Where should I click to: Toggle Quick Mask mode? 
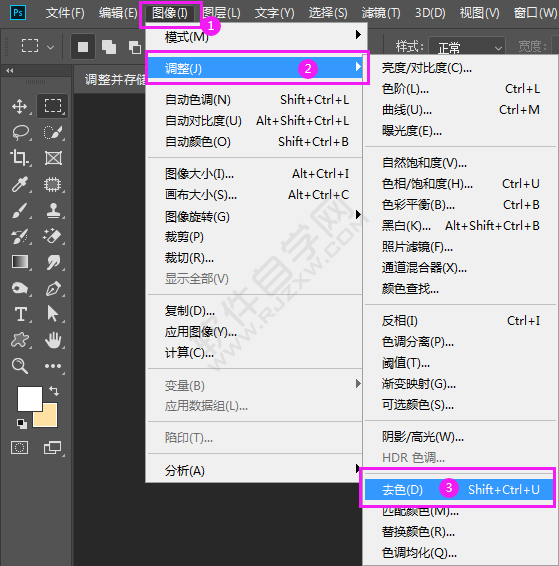coord(19,448)
